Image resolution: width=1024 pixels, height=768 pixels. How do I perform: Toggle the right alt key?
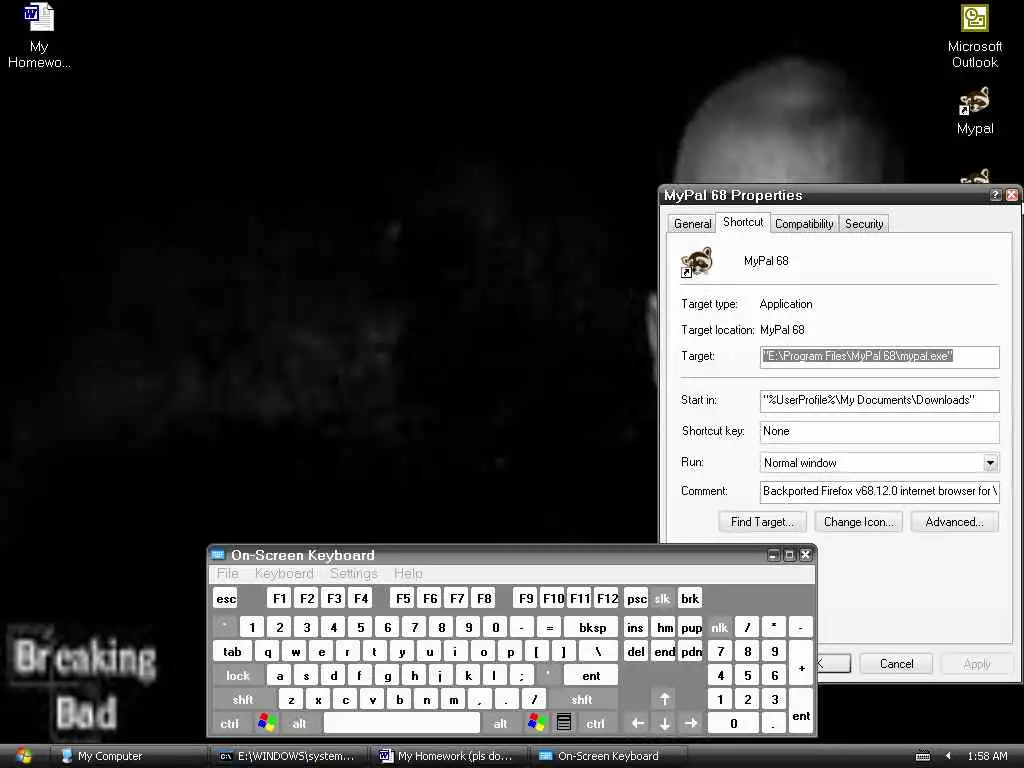click(500, 723)
